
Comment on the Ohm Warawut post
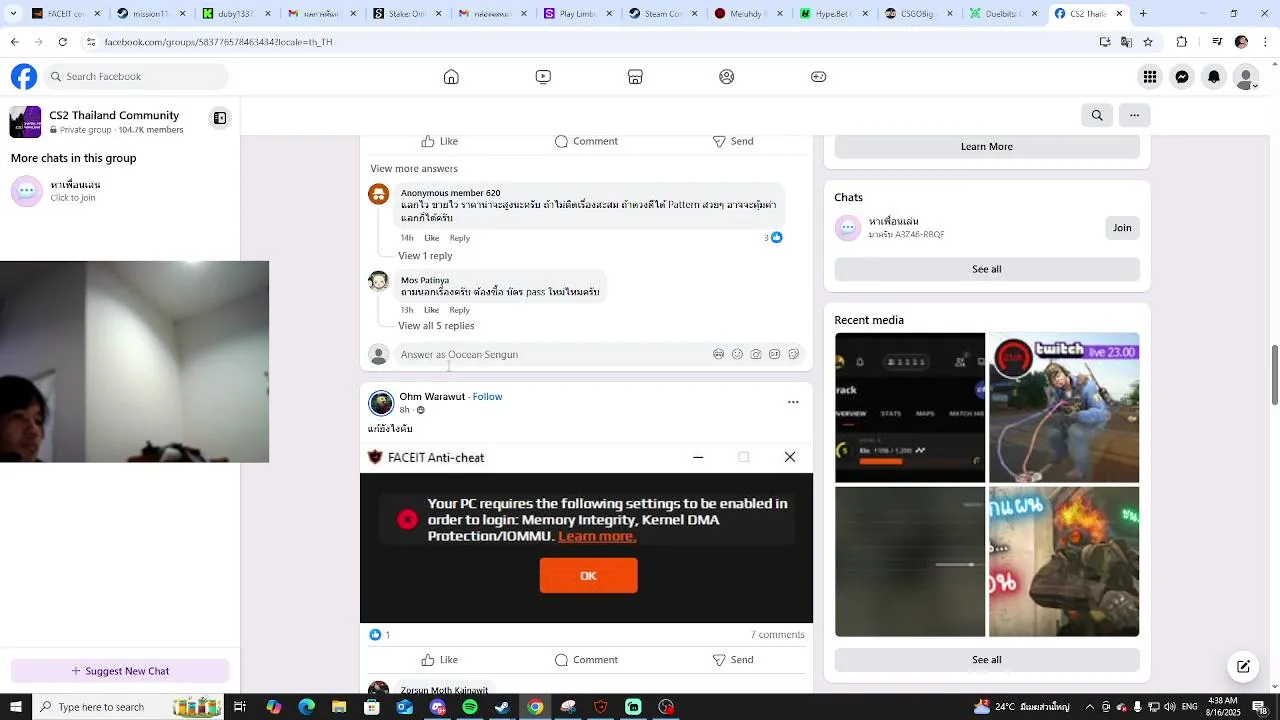coord(586,660)
